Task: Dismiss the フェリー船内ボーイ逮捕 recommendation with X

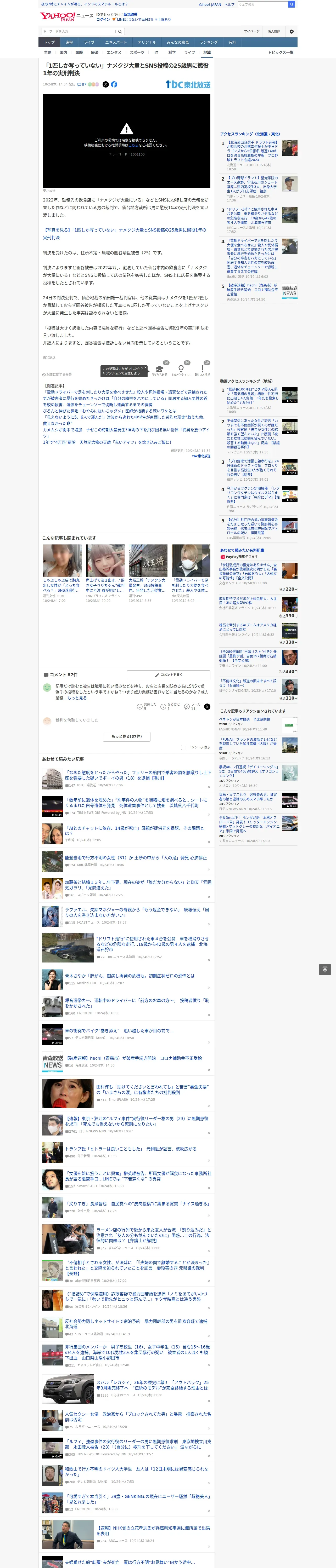Action: pyautogui.click(x=209, y=787)
